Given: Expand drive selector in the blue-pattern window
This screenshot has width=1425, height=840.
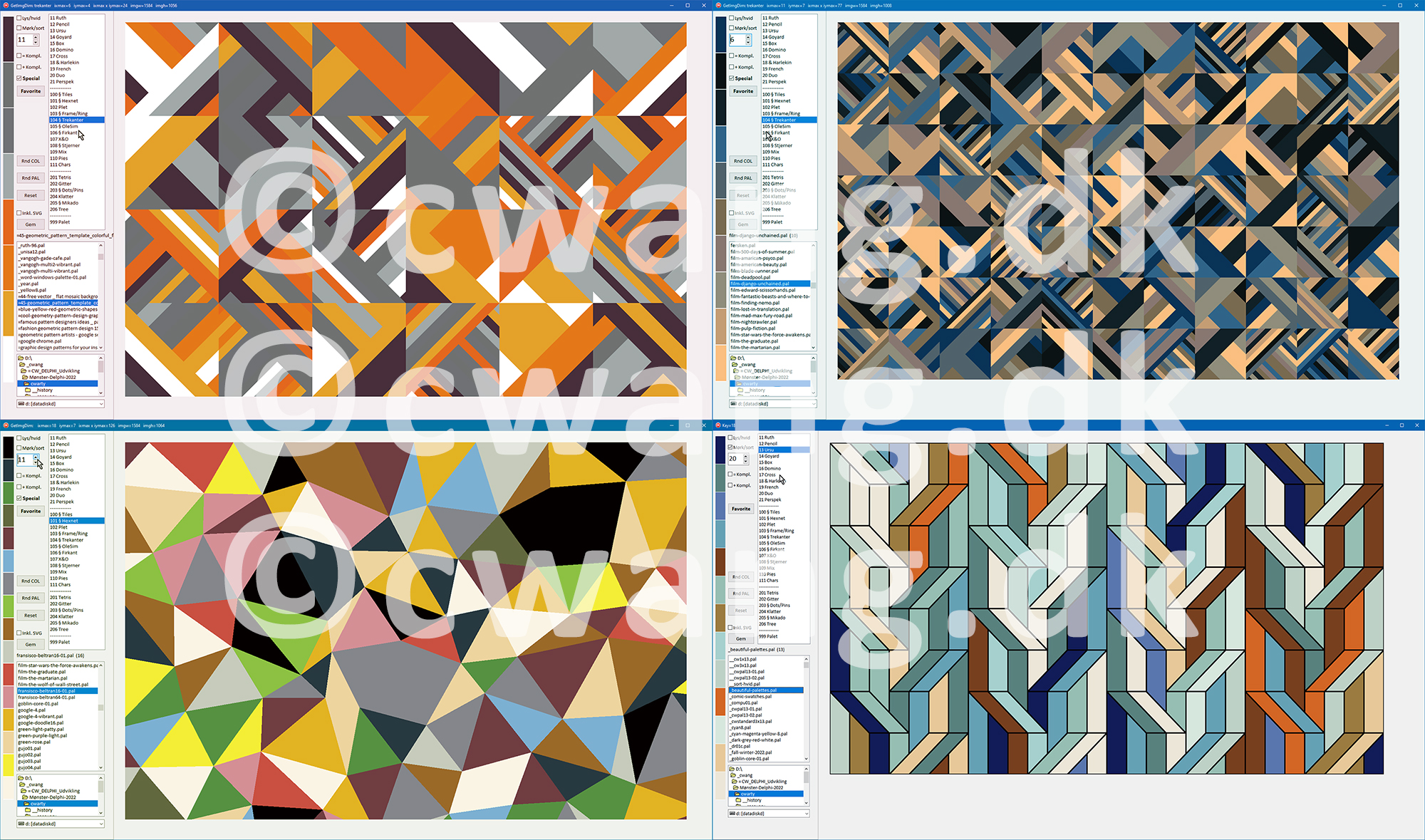Looking at the screenshot, I should click(x=814, y=404).
